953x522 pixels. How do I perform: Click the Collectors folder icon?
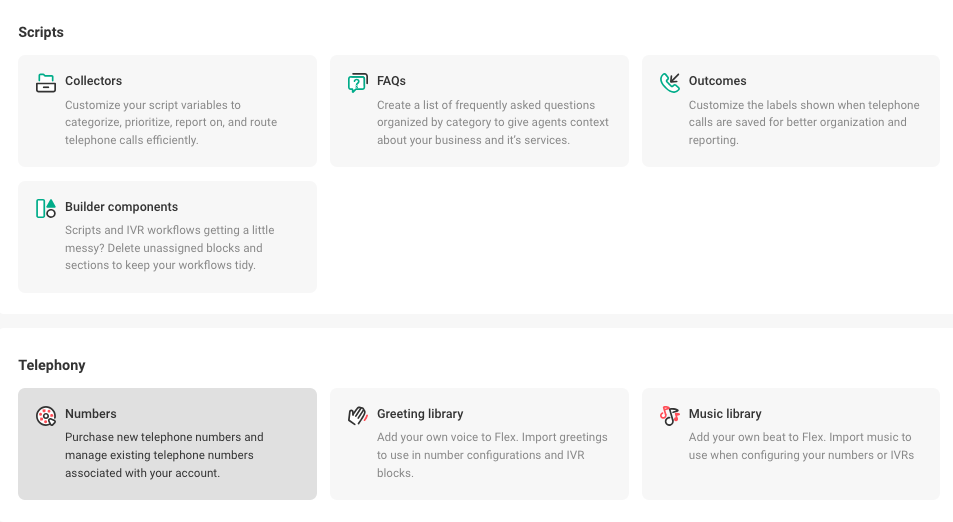pyautogui.click(x=46, y=83)
